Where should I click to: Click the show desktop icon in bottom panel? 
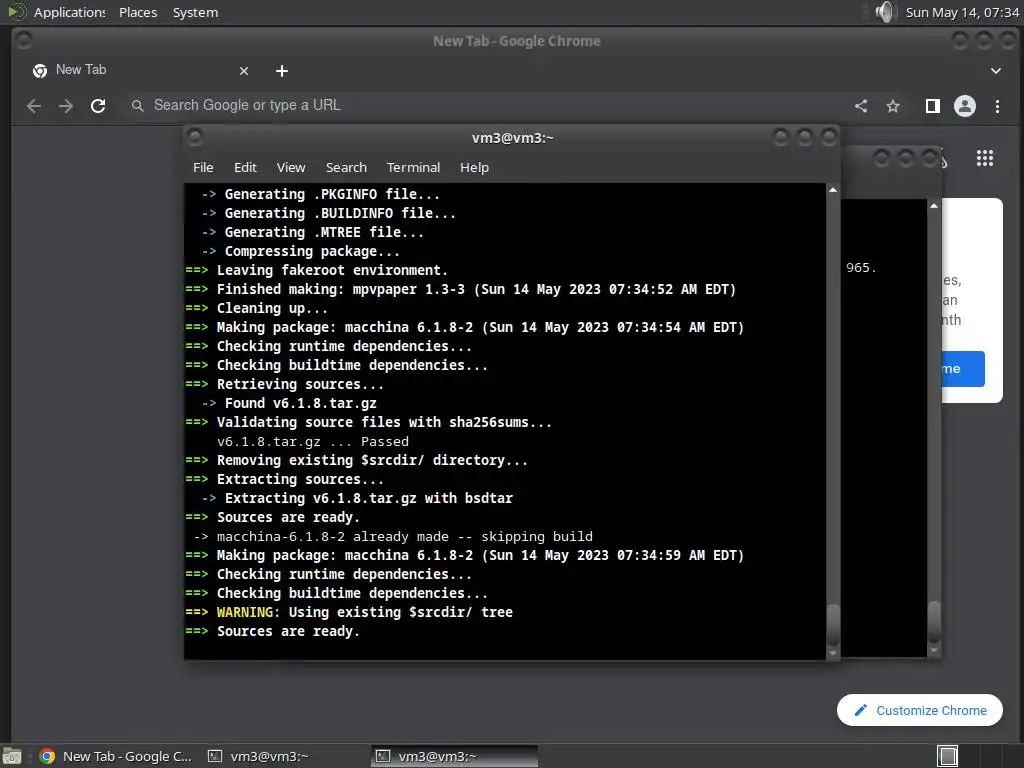point(12,756)
